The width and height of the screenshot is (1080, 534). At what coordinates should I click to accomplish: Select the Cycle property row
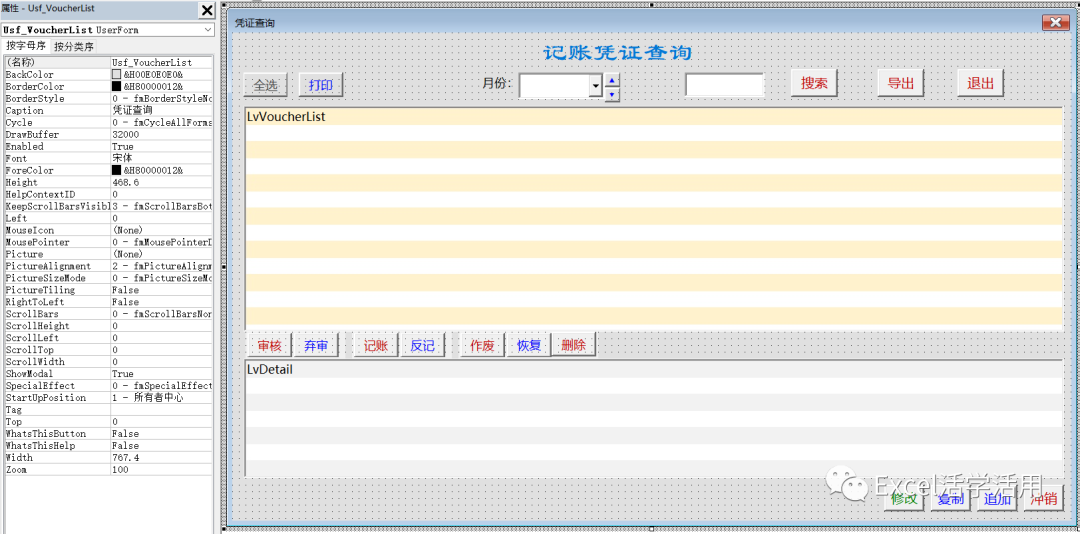[108, 123]
